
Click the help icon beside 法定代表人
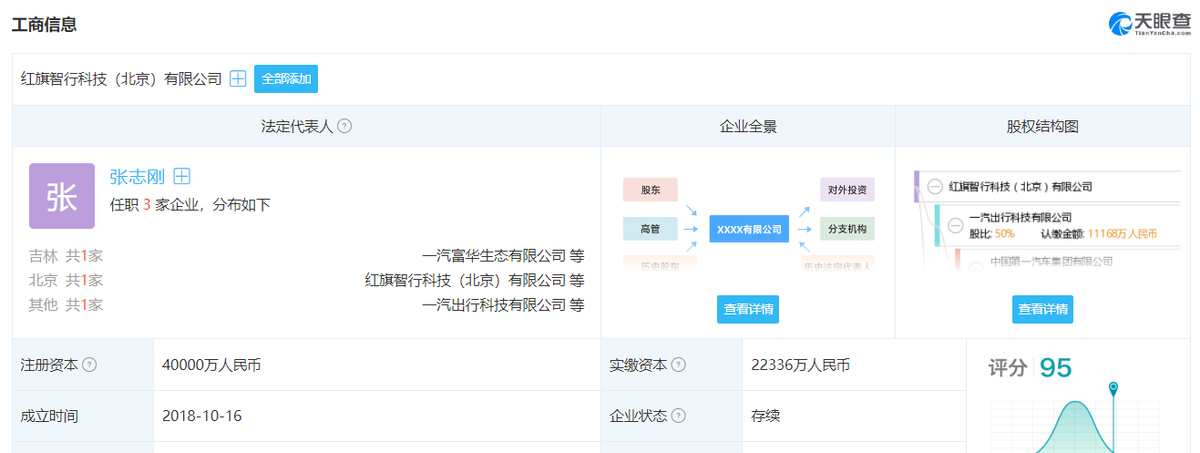pos(344,127)
